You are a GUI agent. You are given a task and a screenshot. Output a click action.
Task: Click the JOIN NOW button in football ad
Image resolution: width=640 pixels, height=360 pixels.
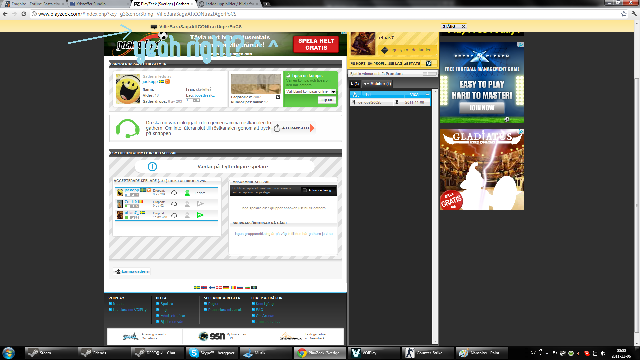point(482,108)
